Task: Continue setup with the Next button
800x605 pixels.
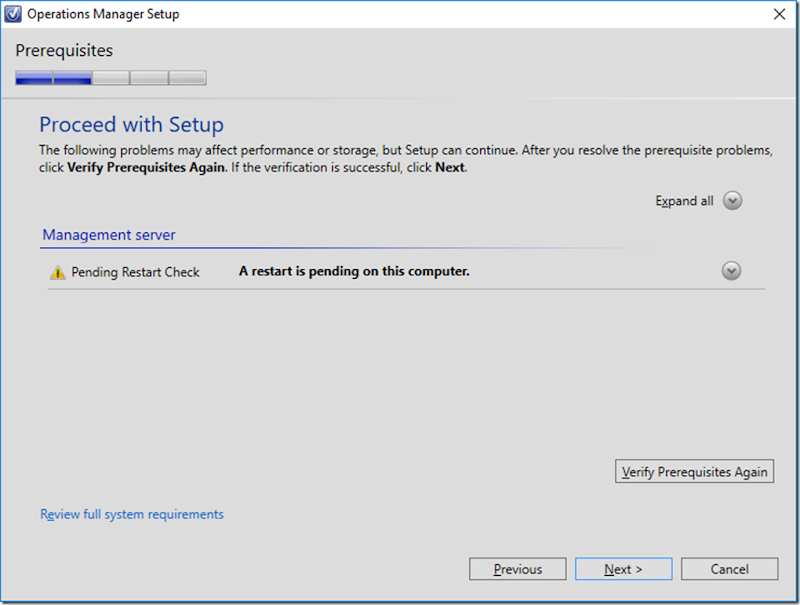Action: 623,569
